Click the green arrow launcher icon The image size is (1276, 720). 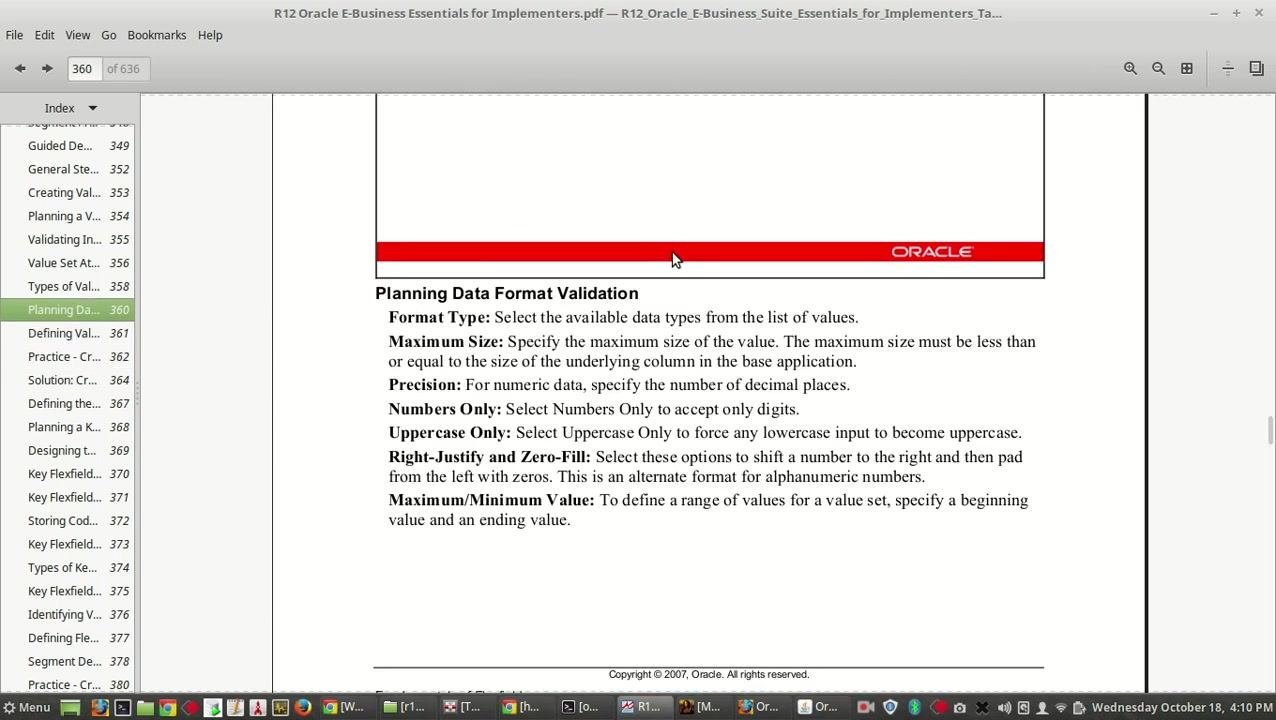213,707
